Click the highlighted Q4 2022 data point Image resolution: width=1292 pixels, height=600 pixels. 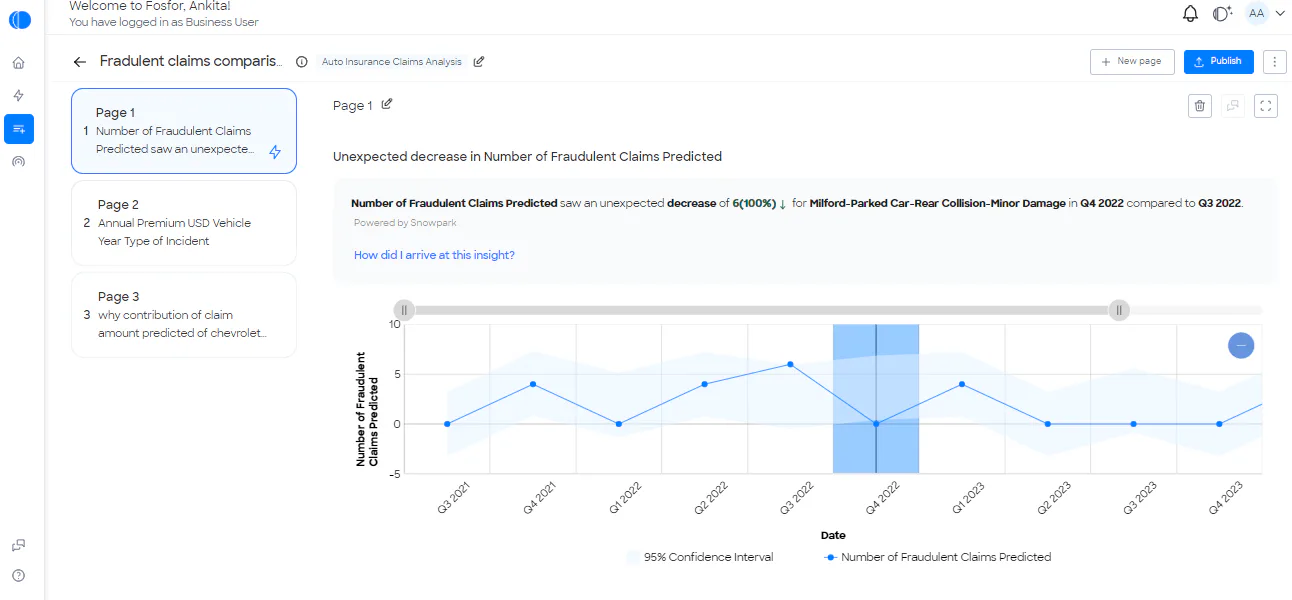tap(876, 424)
